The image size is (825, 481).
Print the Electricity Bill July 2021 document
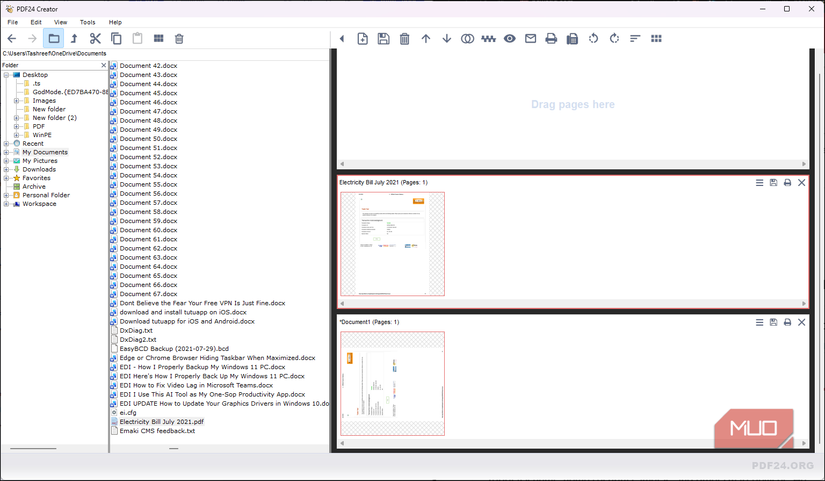tap(787, 183)
